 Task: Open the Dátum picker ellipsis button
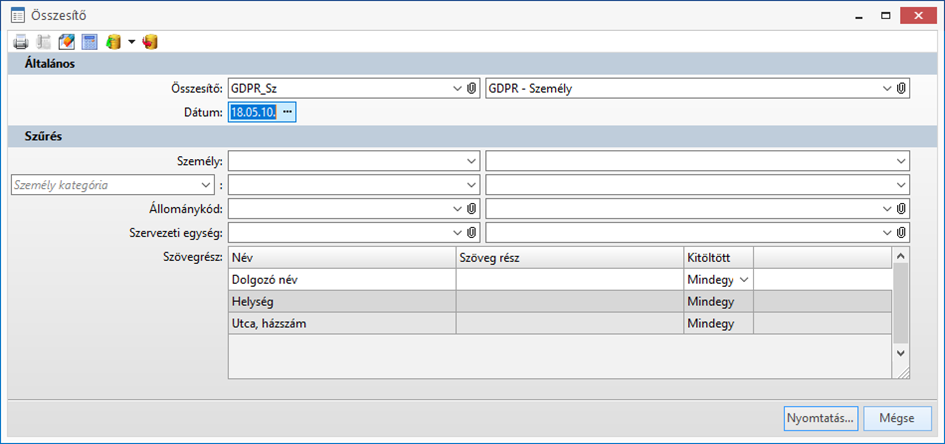click(x=287, y=112)
